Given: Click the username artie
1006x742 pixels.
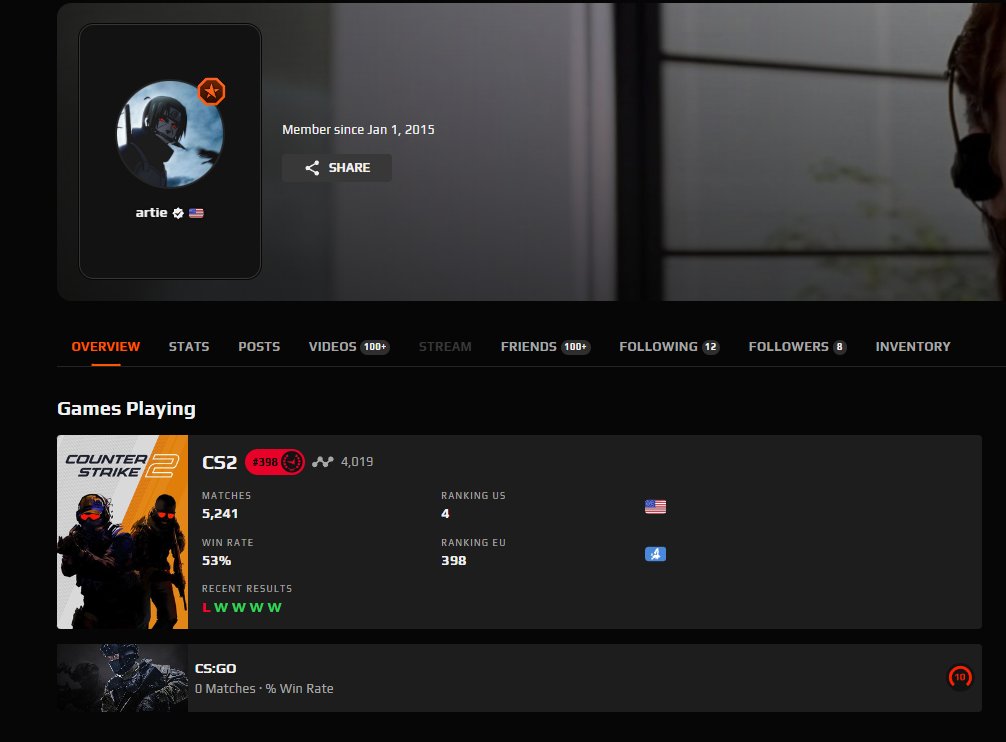Looking at the screenshot, I should tap(151, 212).
